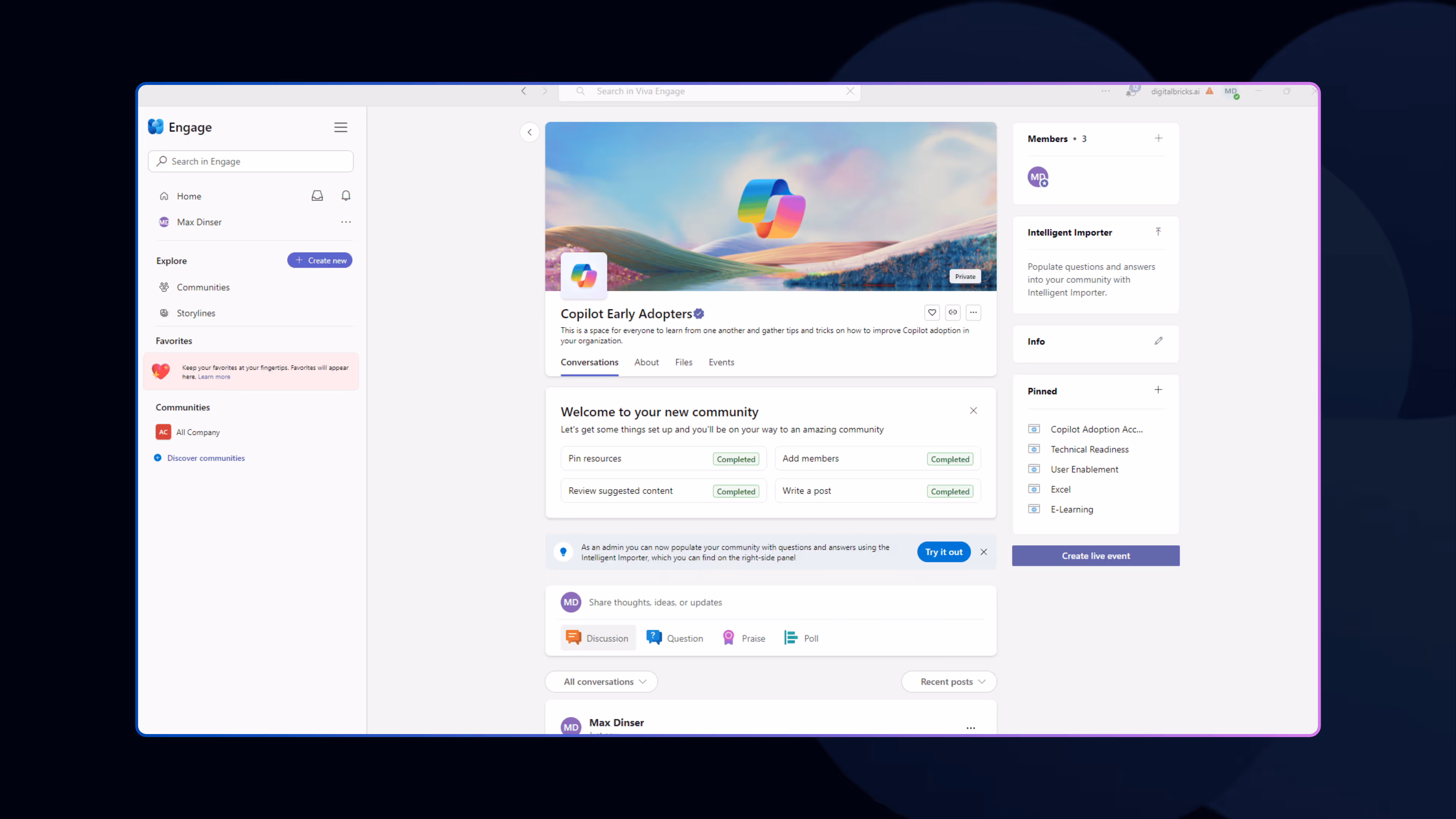Edit Info with the pencil icon

click(1158, 341)
